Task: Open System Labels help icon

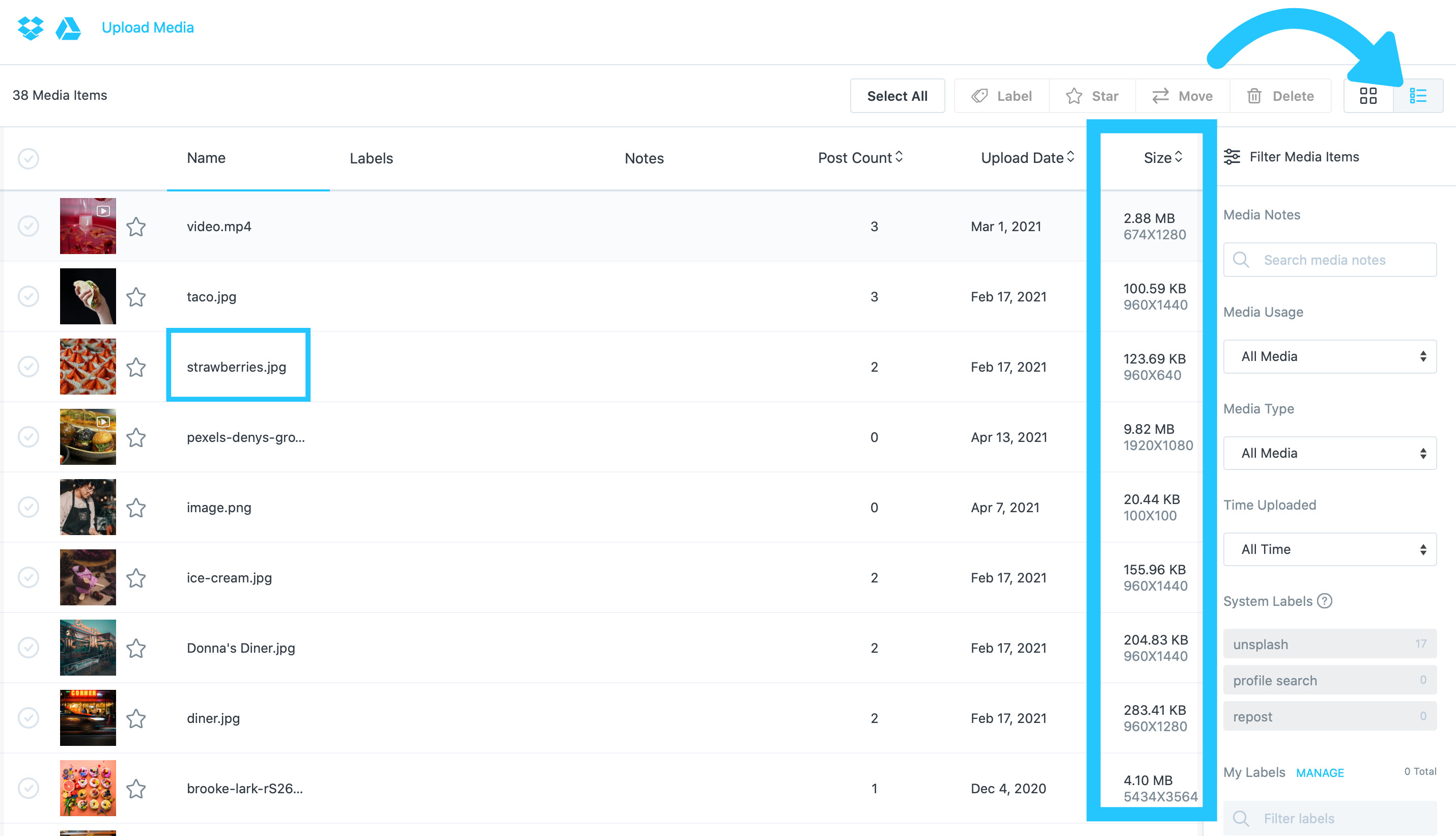Action: (x=1324, y=601)
